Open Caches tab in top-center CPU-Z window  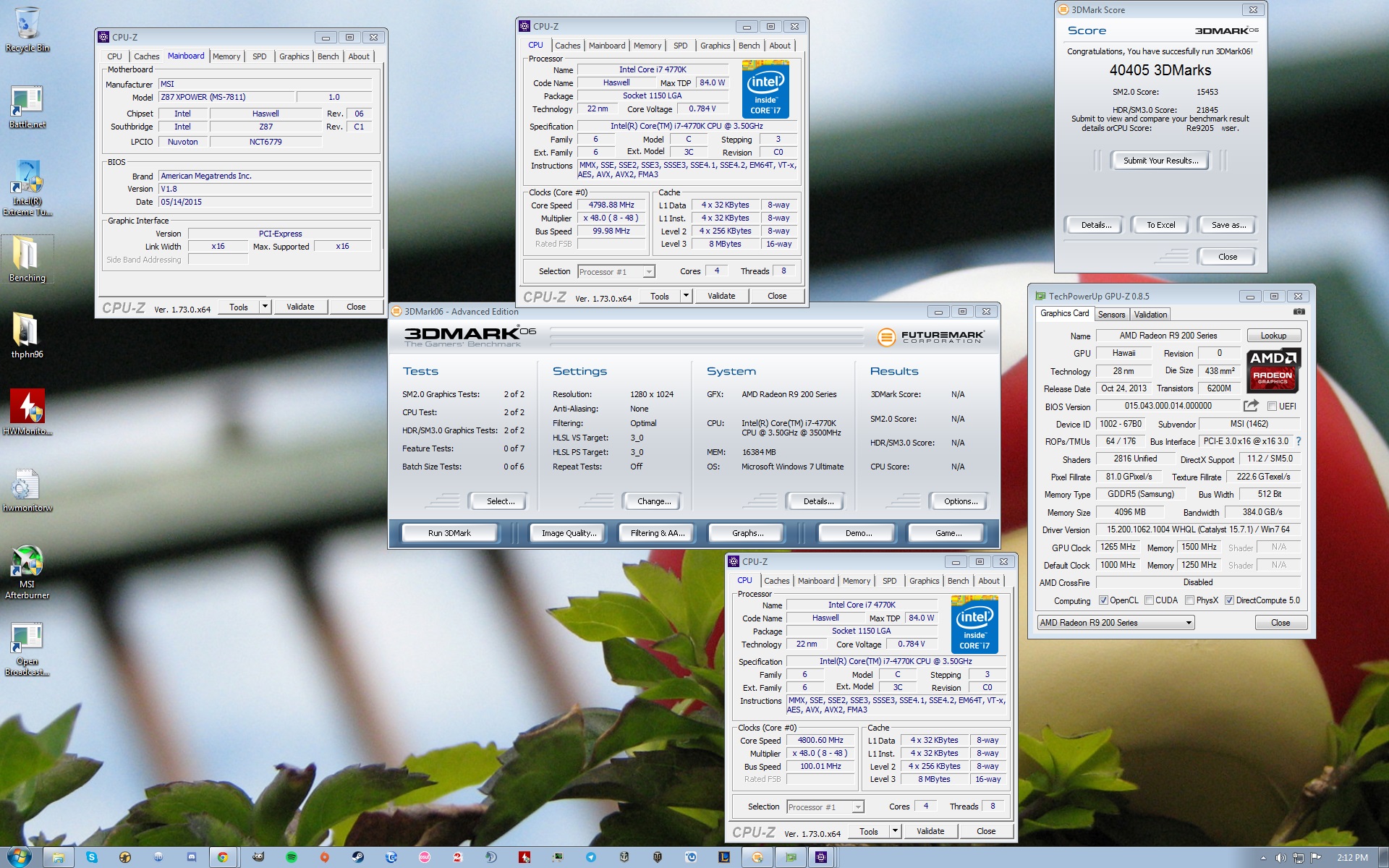coord(568,46)
